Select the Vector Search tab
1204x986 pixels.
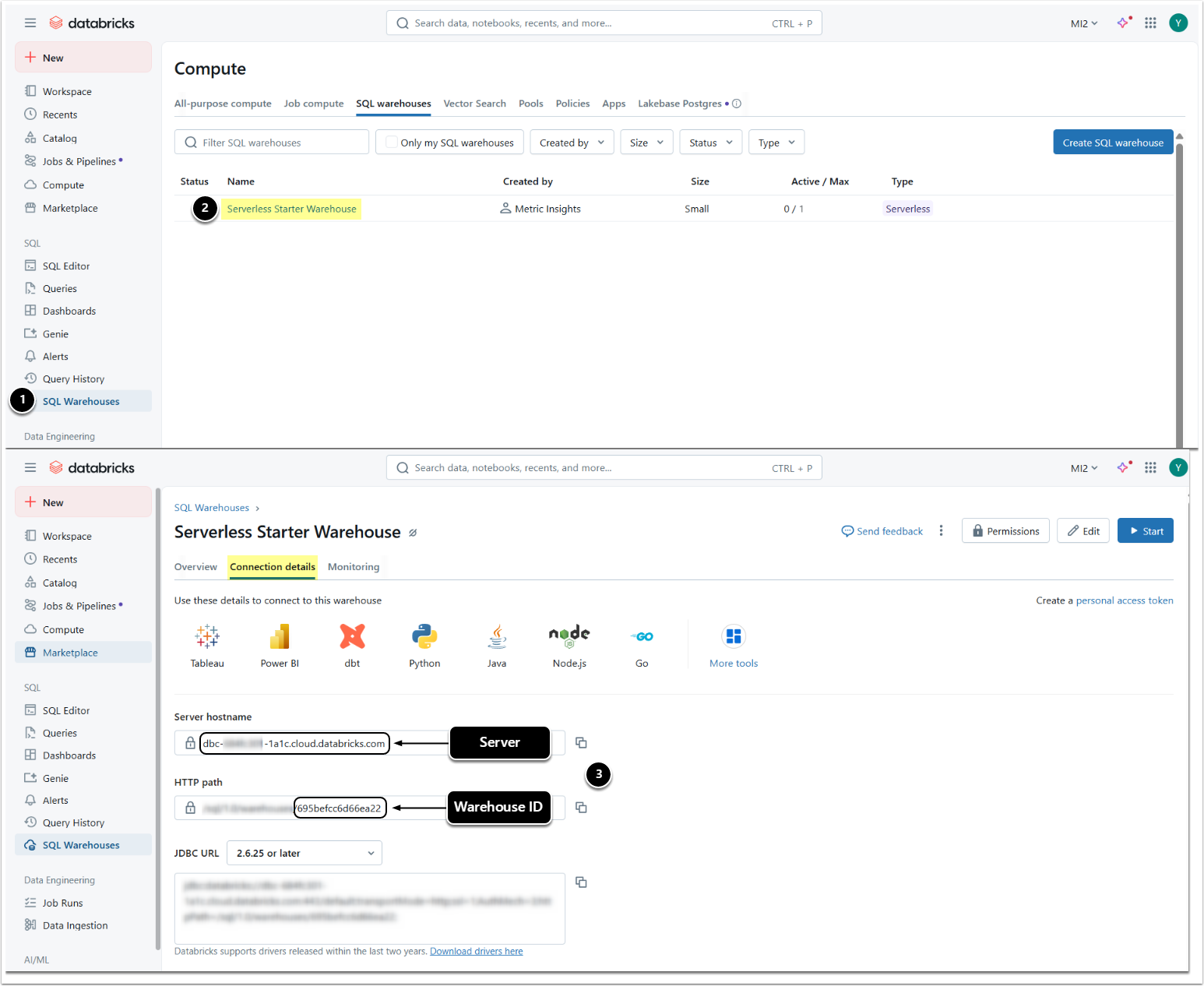click(475, 104)
